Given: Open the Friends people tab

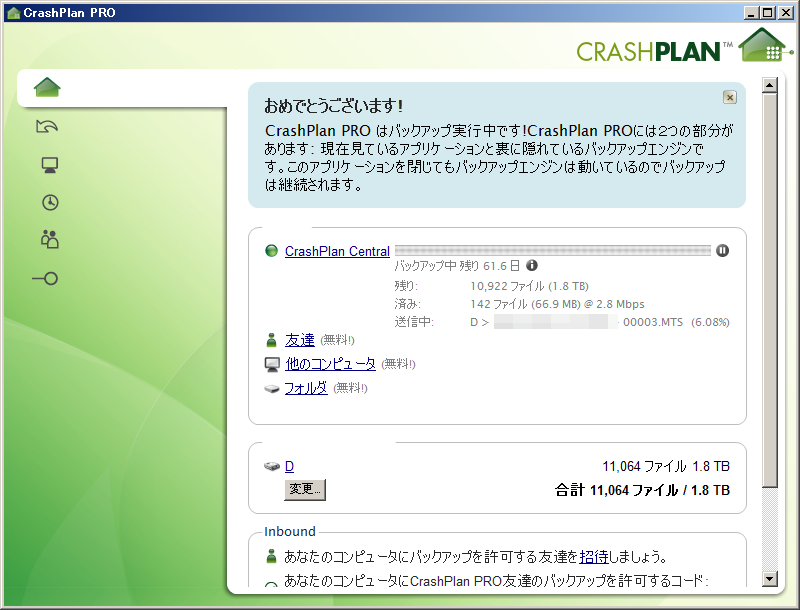Looking at the screenshot, I should click(x=49, y=239).
